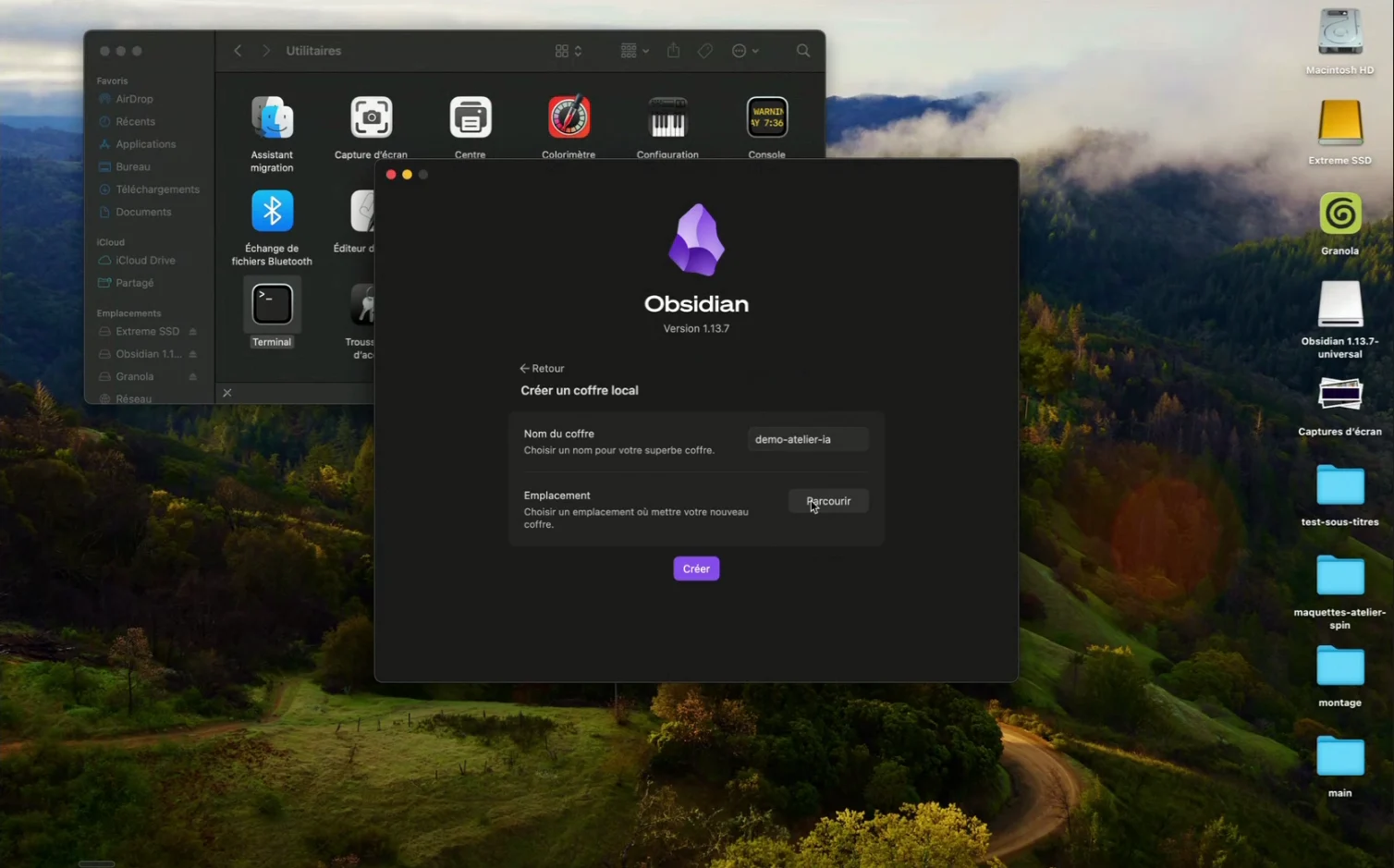Select Récents in the Finder sidebar
Viewport: 1394px width, 868px height.
point(135,121)
